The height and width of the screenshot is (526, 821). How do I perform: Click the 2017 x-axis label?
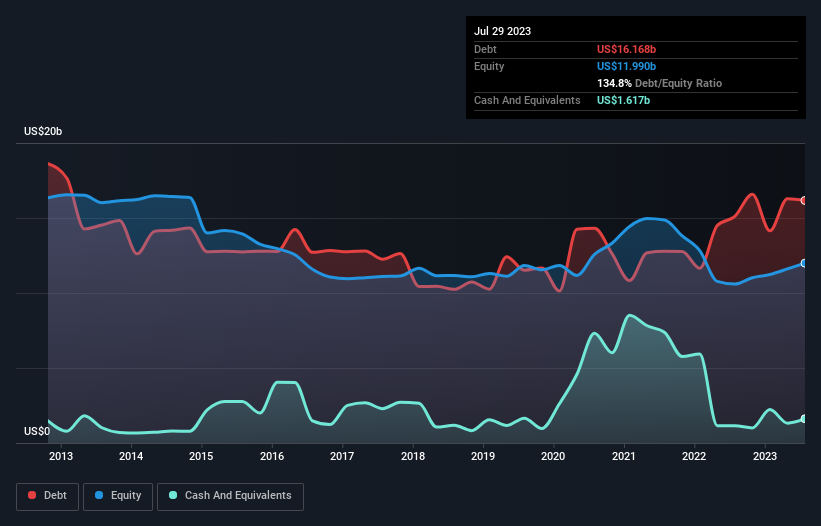342,456
